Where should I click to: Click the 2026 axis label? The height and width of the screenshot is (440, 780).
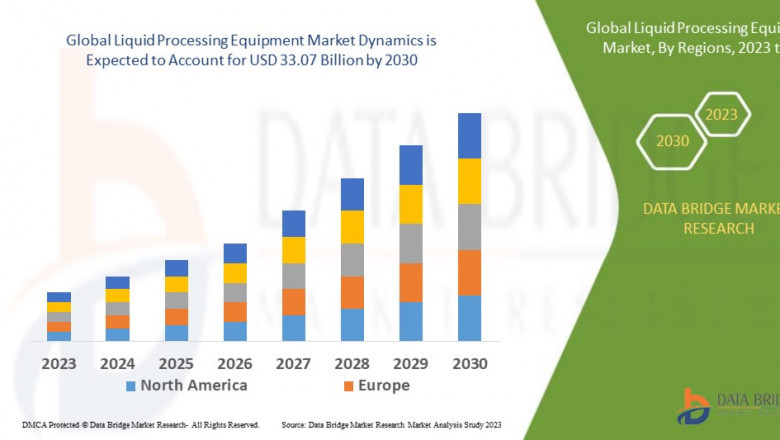pos(235,364)
